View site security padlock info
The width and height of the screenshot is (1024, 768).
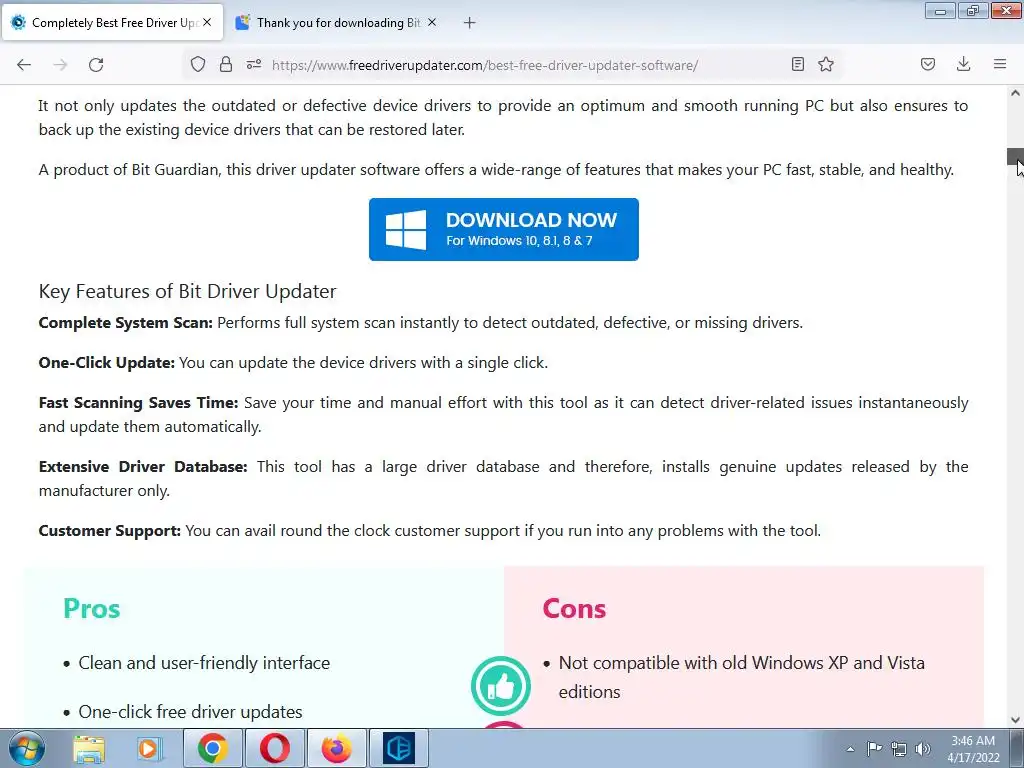[x=226, y=64]
